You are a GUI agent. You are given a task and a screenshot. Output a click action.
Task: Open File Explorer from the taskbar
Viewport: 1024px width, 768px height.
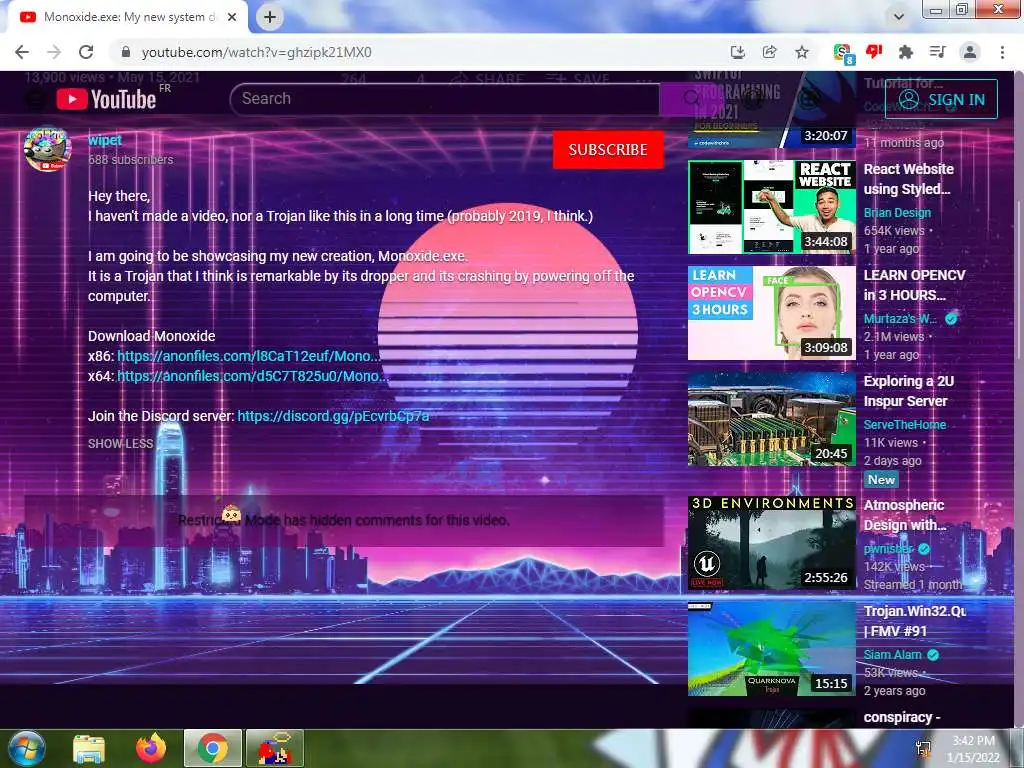point(89,748)
